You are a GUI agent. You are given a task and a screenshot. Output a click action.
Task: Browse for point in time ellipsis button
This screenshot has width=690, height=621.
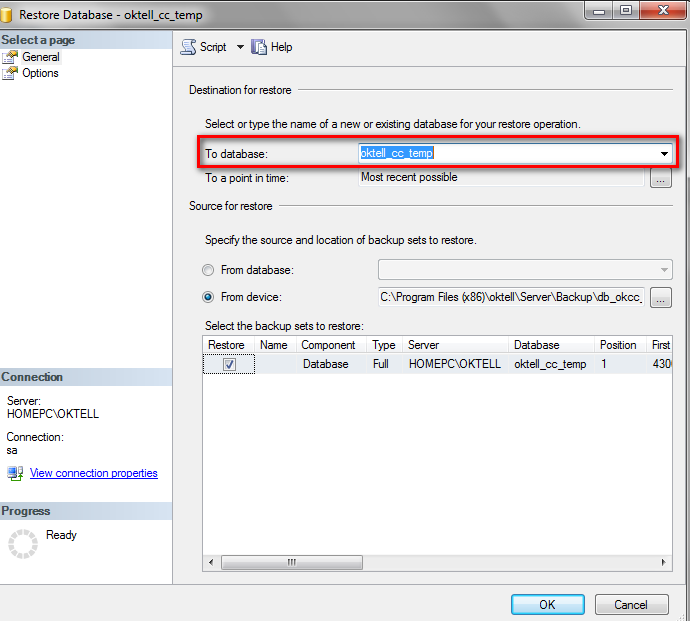[x=660, y=179]
